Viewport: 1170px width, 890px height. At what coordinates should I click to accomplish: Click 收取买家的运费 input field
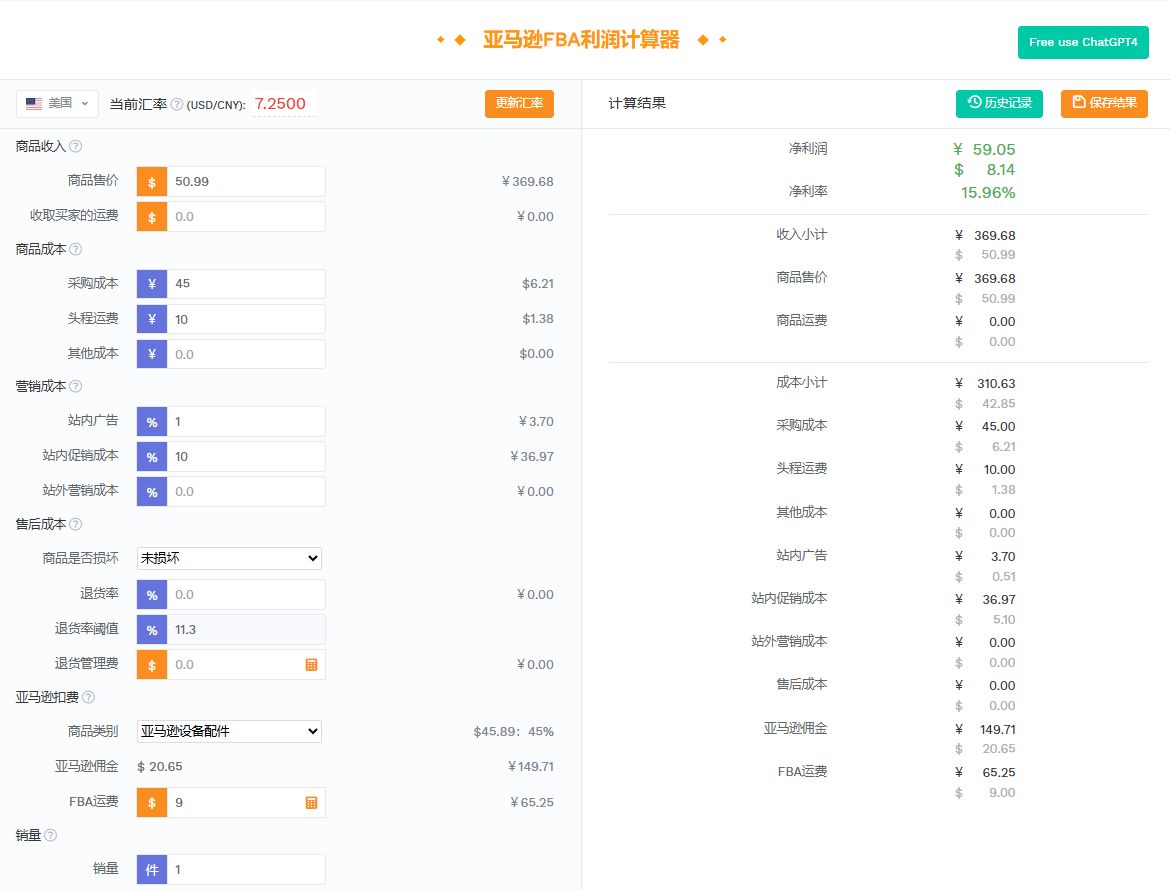245,216
